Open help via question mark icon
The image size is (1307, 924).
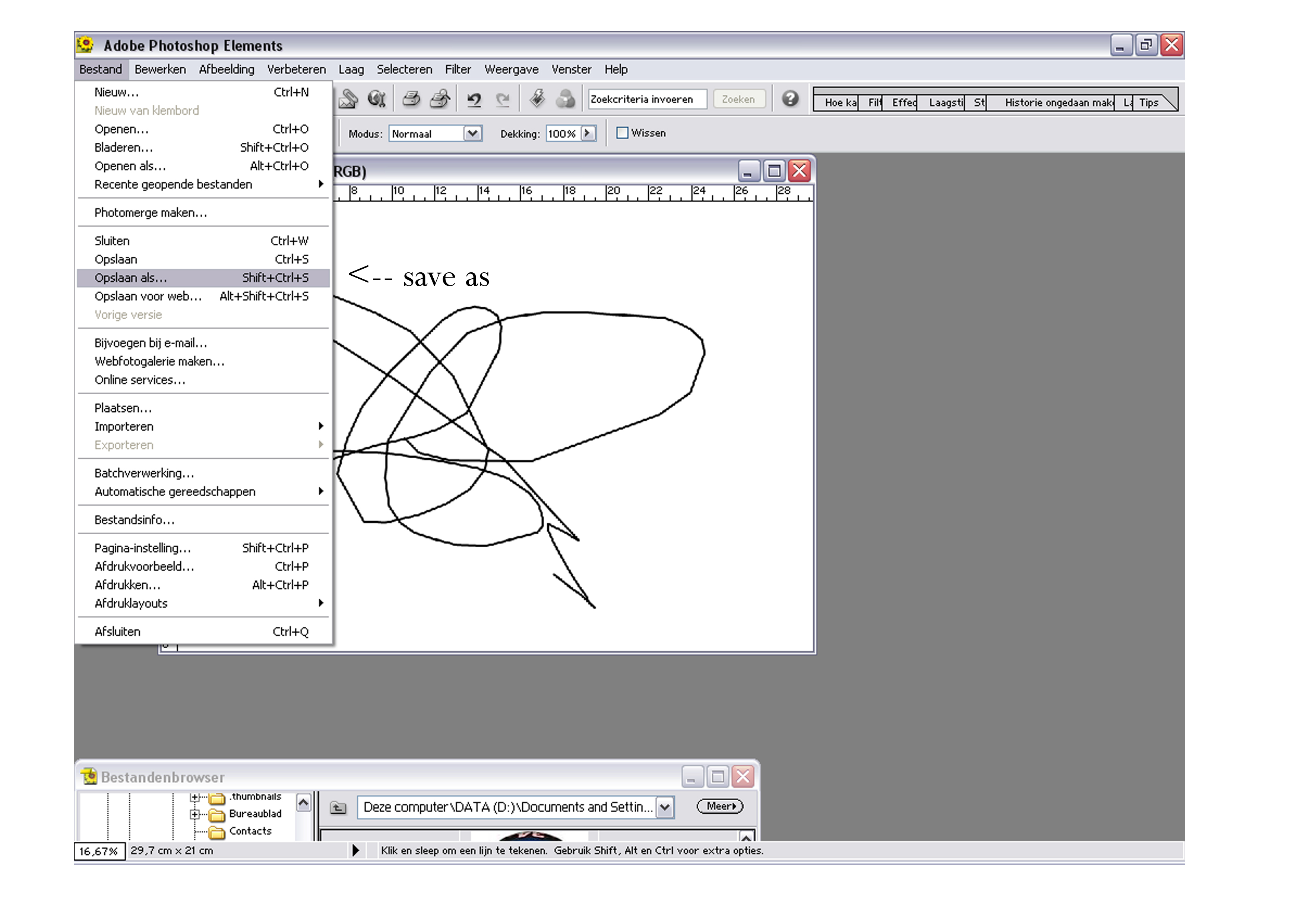[x=789, y=99]
